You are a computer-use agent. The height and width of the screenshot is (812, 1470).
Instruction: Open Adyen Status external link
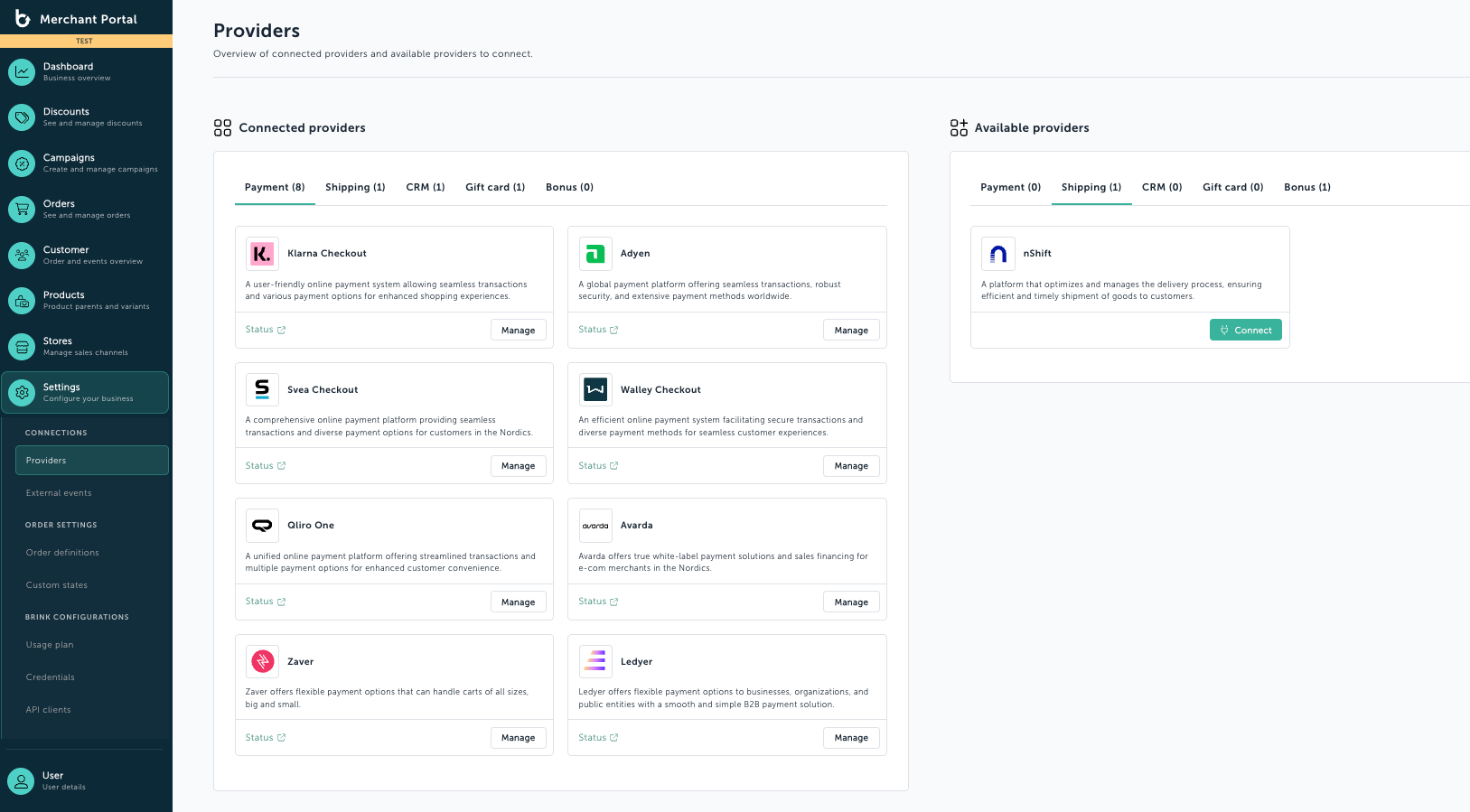[x=598, y=330]
